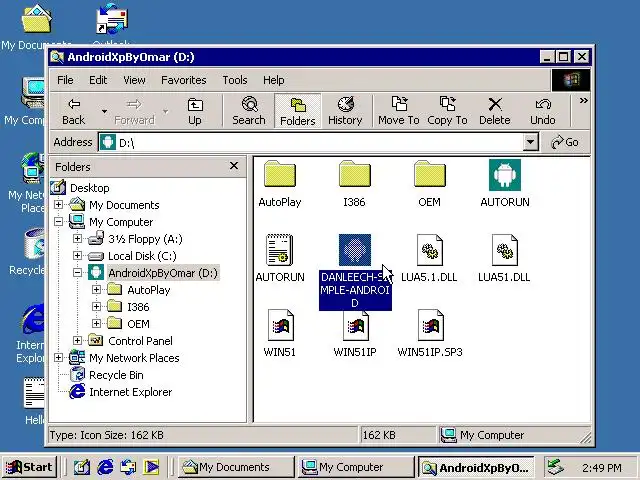Expand Control Panel tree node
This screenshot has width=640, height=480.
77,340
